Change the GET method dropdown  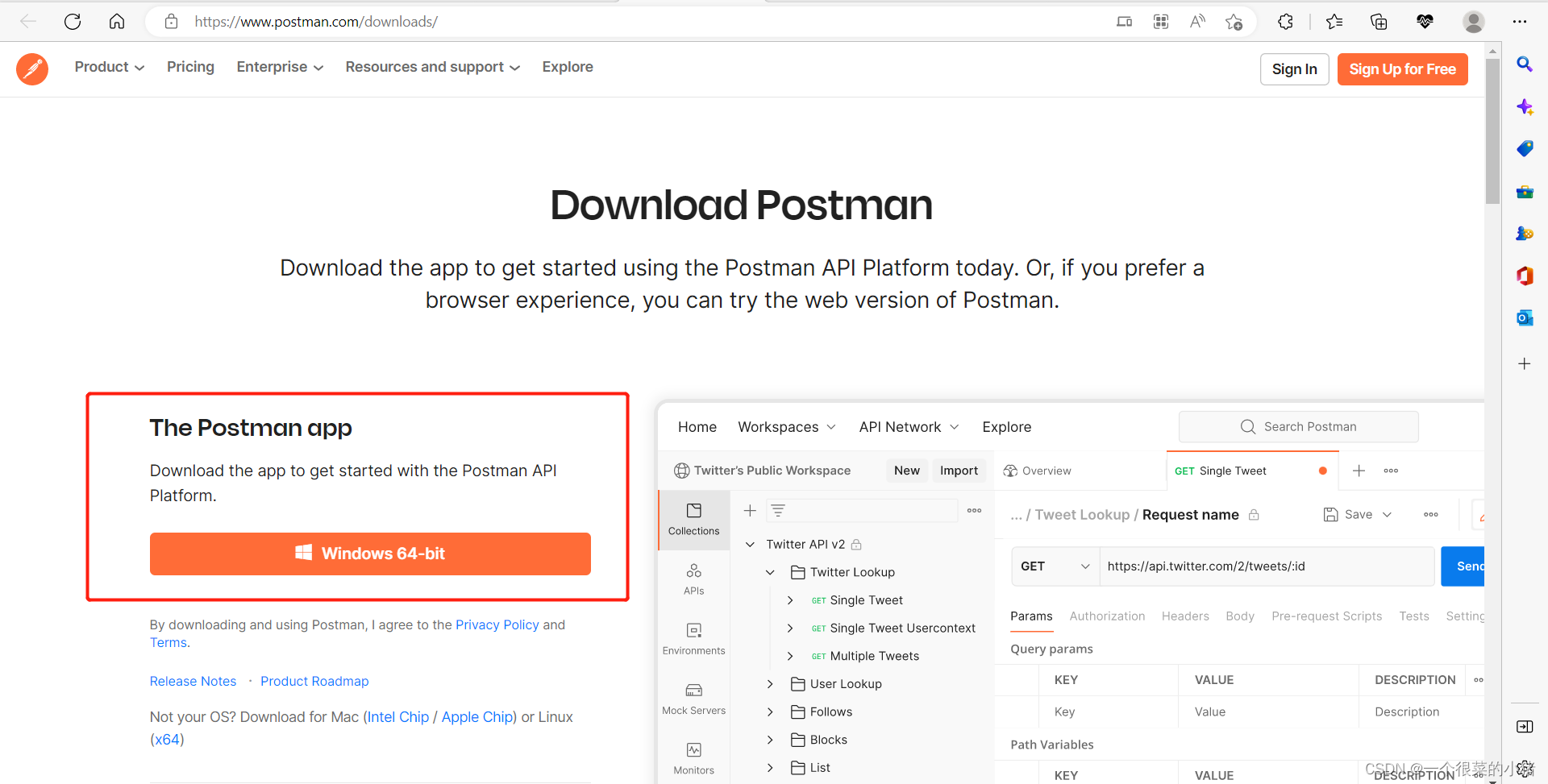click(x=1055, y=566)
